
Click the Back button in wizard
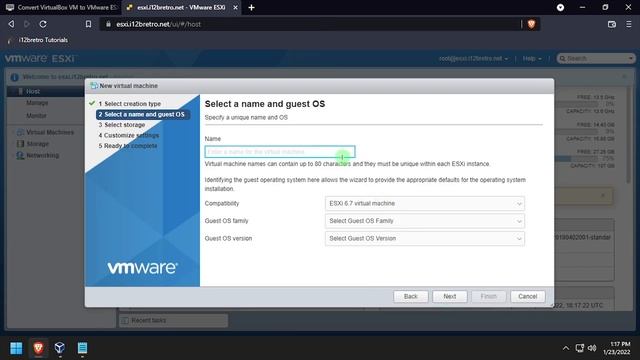coord(411,296)
